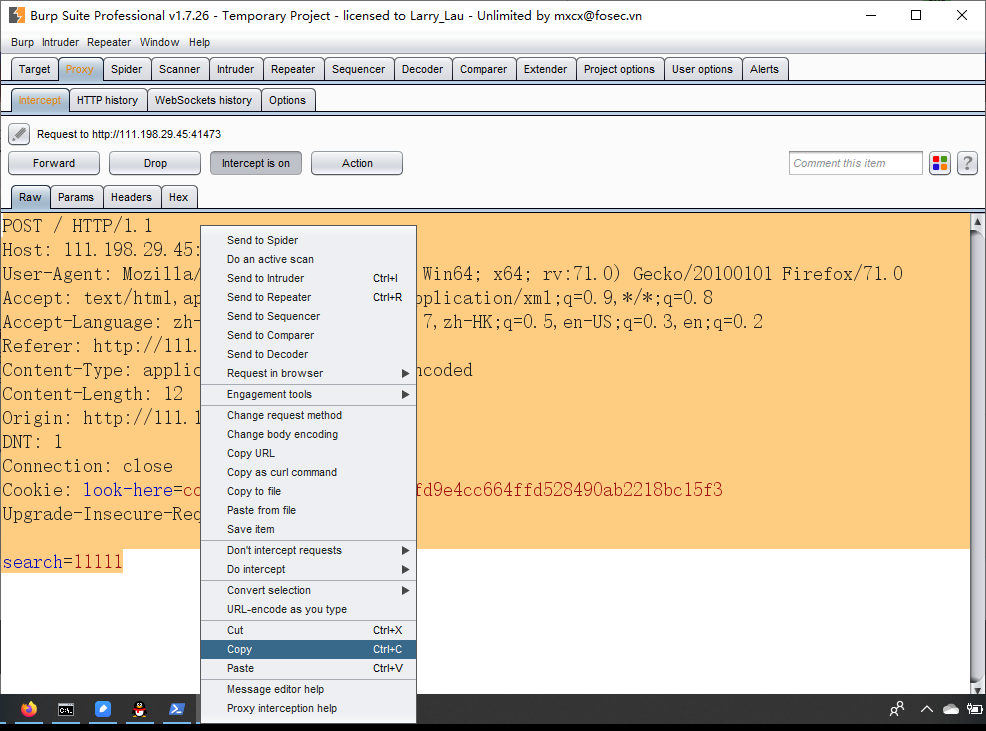986x731 pixels.
Task: Open the Intruder tab
Action: click(236, 69)
